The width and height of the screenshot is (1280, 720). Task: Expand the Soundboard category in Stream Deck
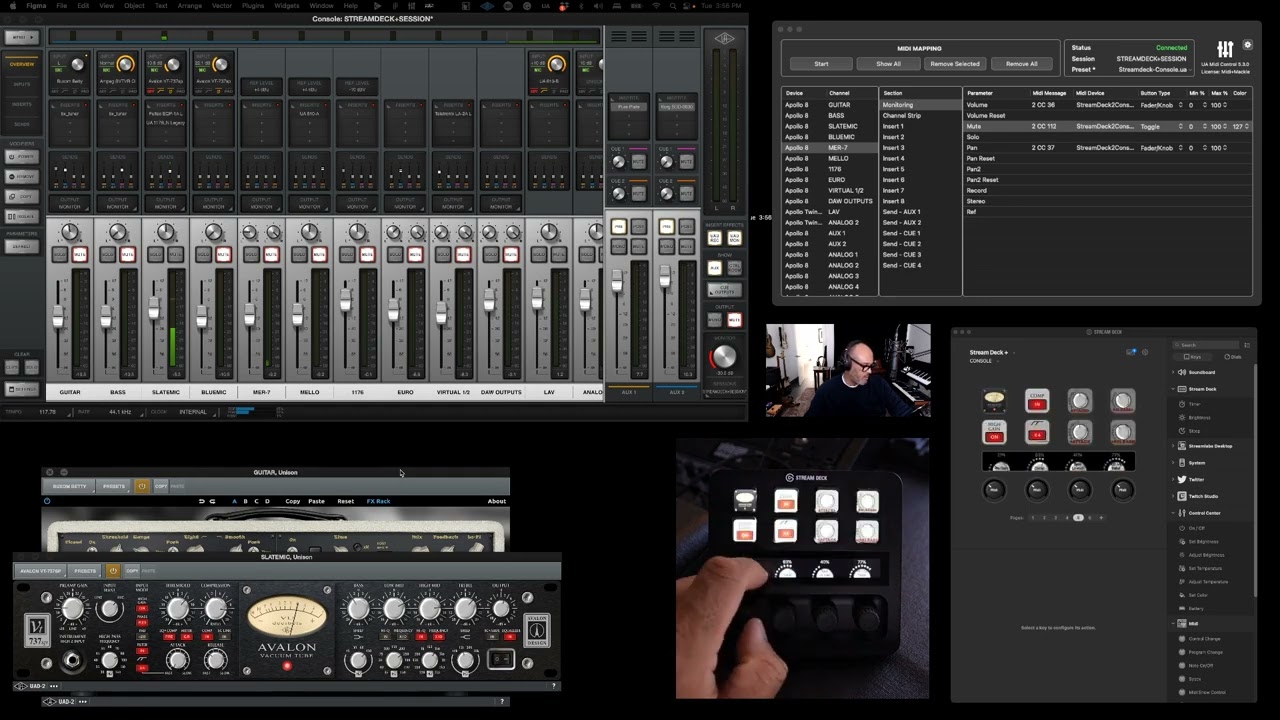(1174, 372)
